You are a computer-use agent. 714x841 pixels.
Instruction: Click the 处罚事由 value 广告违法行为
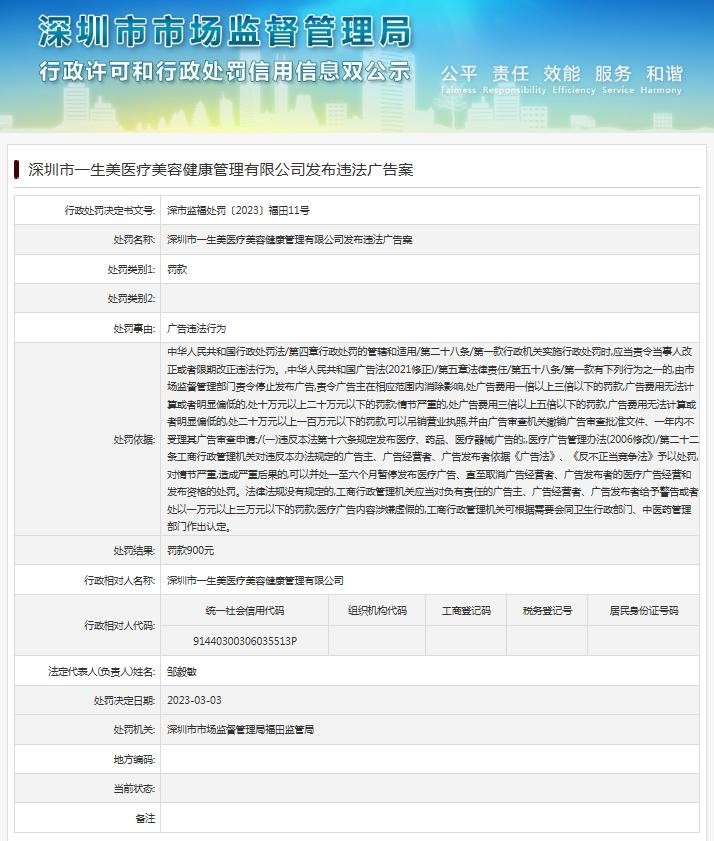click(x=196, y=328)
